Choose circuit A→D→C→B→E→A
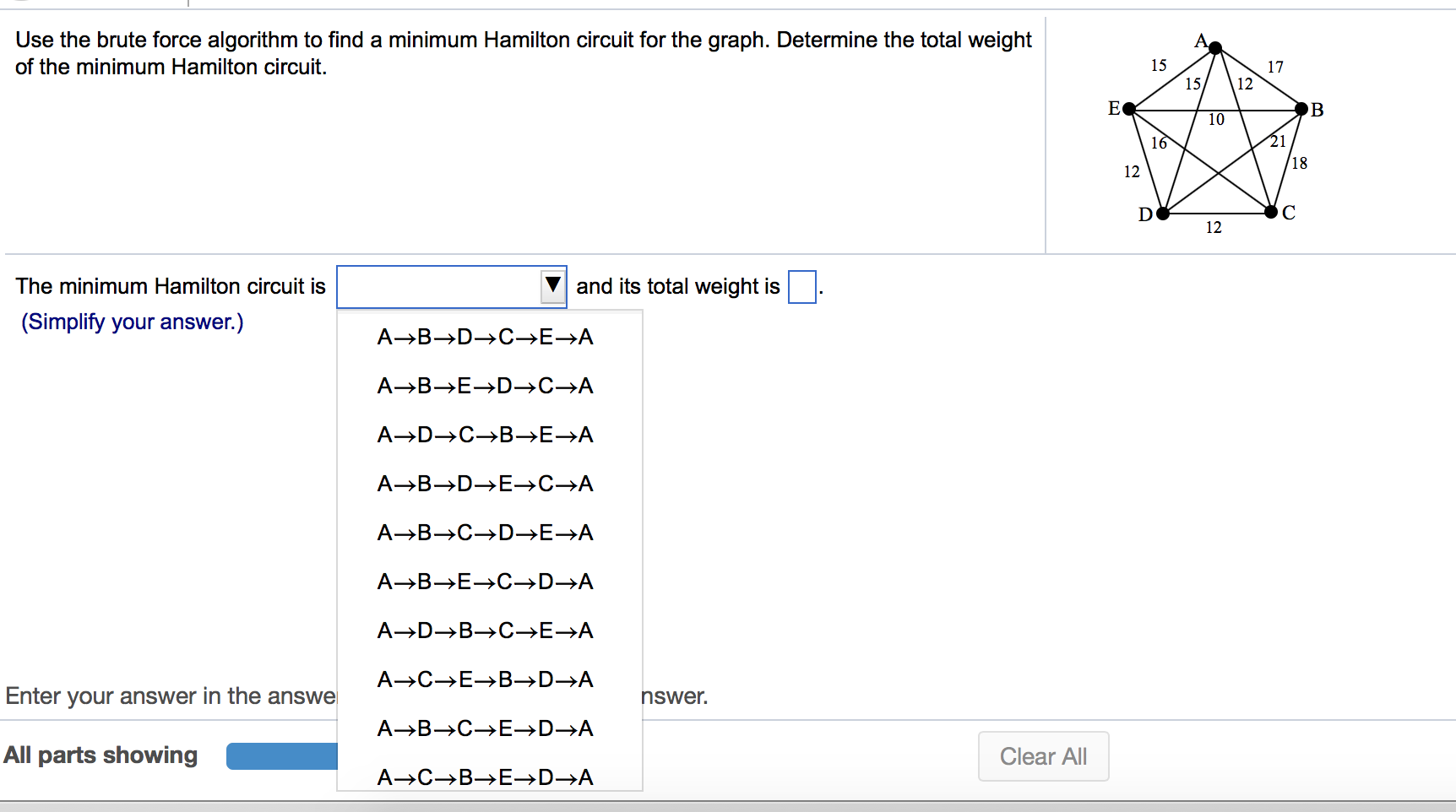The height and width of the screenshot is (812, 1456). pyautogui.click(x=486, y=435)
